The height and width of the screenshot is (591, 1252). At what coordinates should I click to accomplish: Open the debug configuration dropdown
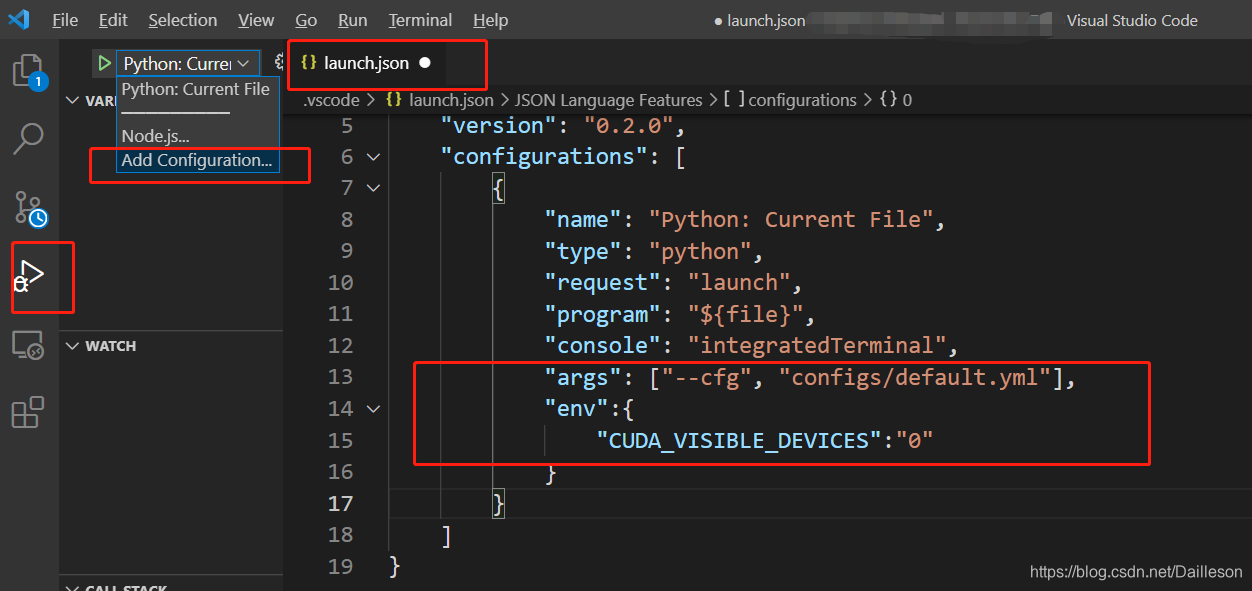coord(242,62)
